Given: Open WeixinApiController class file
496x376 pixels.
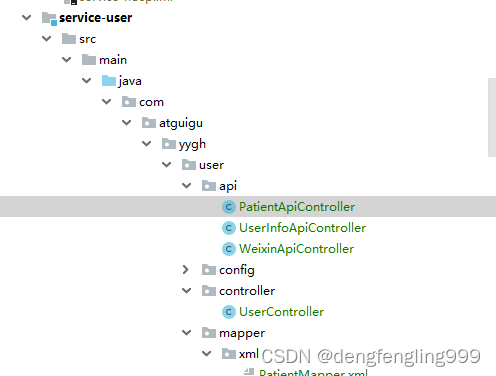Looking at the screenshot, I should click(297, 249).
